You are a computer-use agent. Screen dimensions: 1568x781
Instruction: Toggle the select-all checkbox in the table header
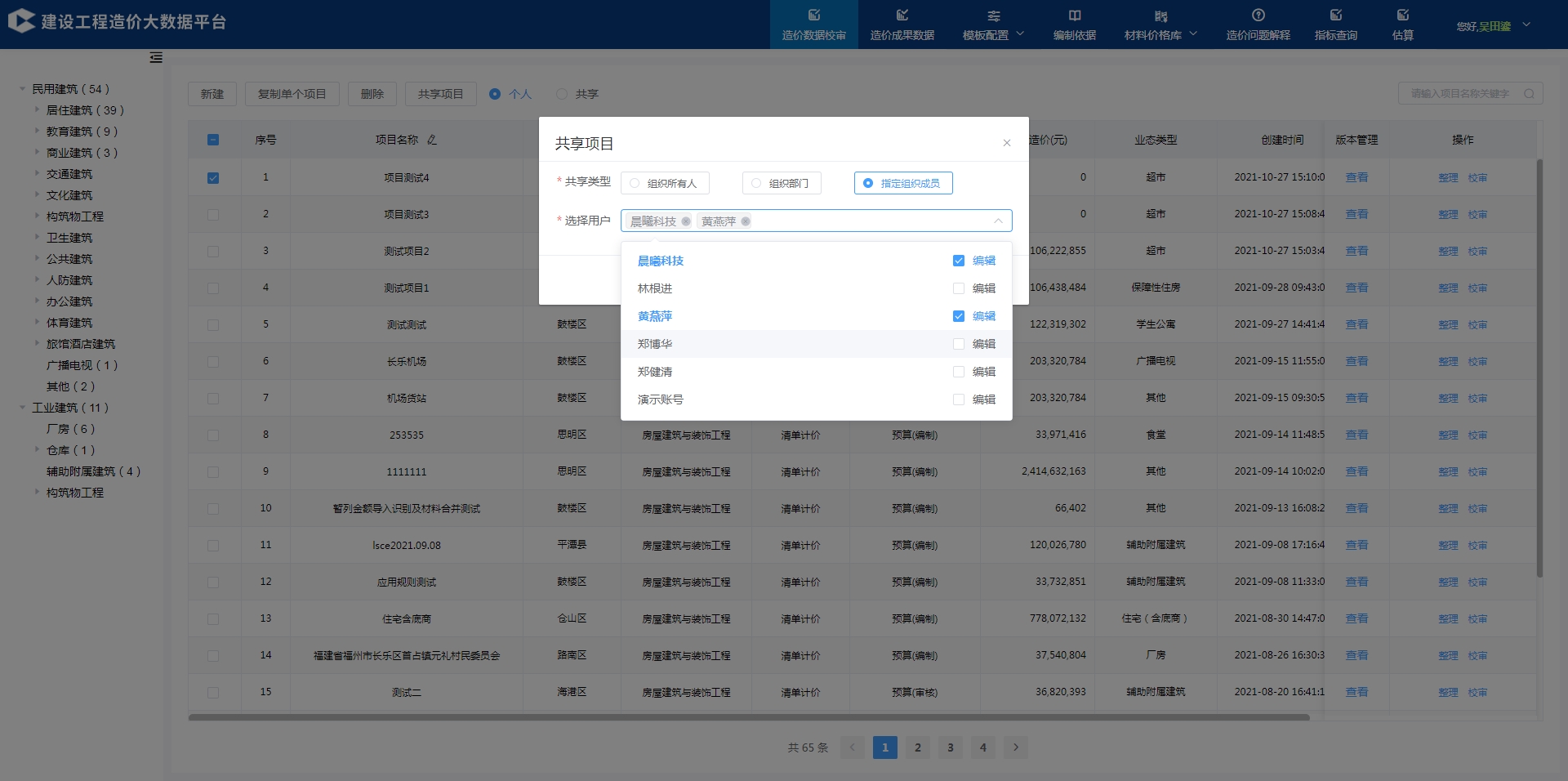coord(213,140)
